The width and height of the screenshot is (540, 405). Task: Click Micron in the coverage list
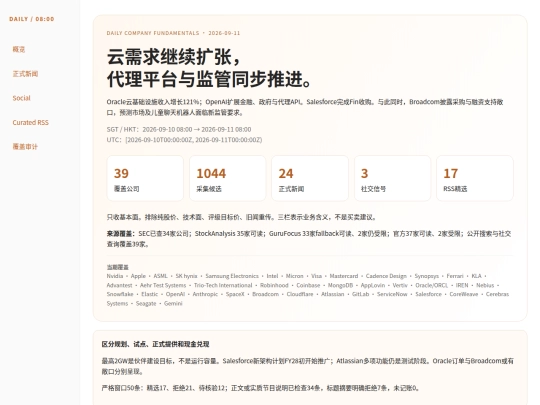point(294,276)
